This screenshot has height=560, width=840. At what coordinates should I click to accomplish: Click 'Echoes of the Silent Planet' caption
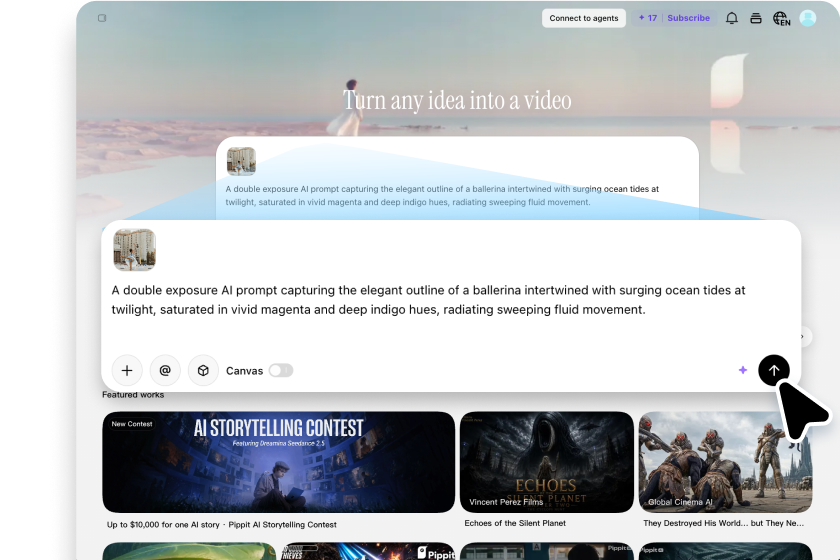click(515, 523)
